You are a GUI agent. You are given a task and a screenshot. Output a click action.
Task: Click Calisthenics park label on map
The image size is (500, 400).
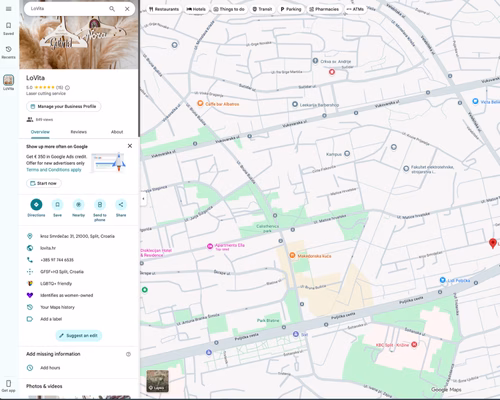(x=268, y=228)
